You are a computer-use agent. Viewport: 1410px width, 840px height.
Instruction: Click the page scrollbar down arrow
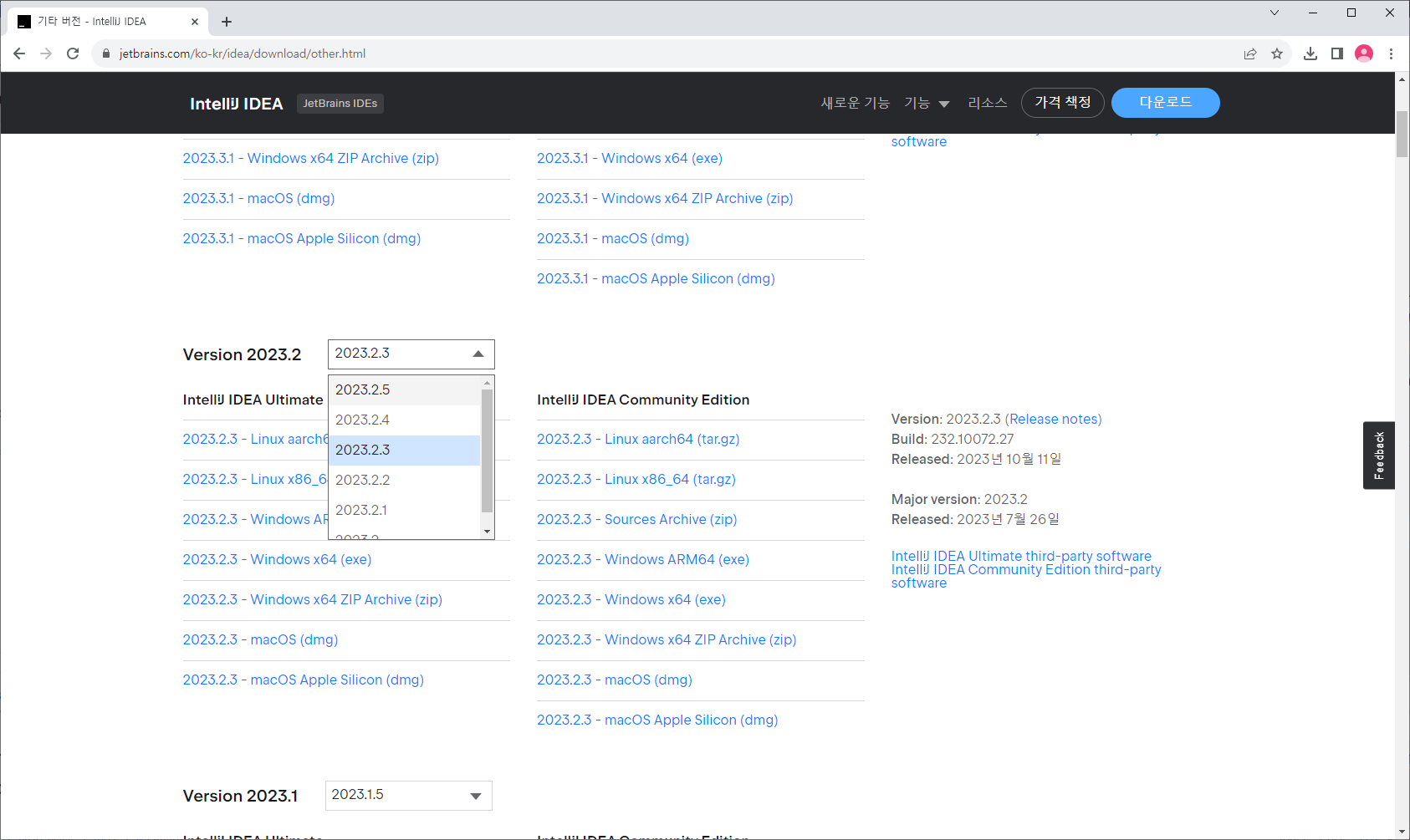pos(1402,832)
